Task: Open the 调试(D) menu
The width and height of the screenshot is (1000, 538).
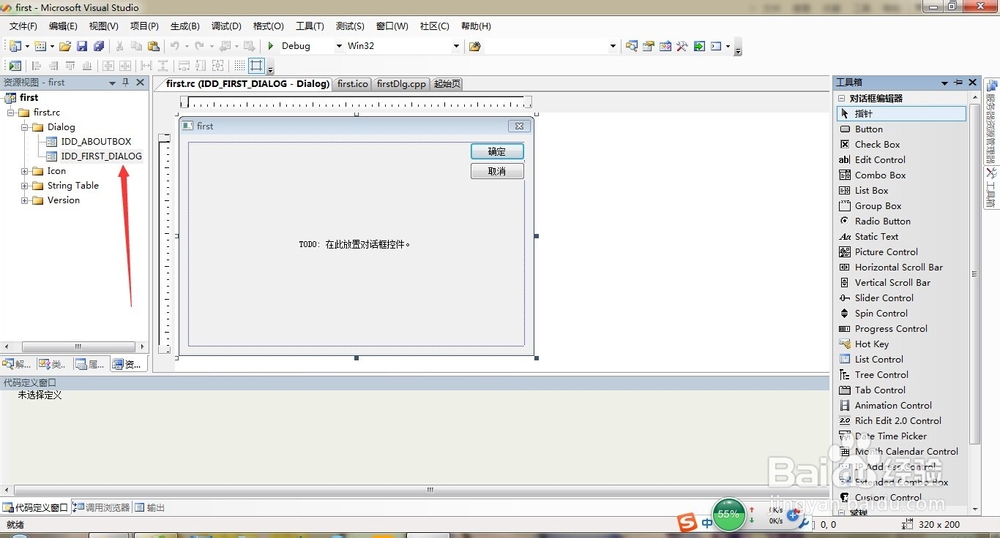Action: 226,26
